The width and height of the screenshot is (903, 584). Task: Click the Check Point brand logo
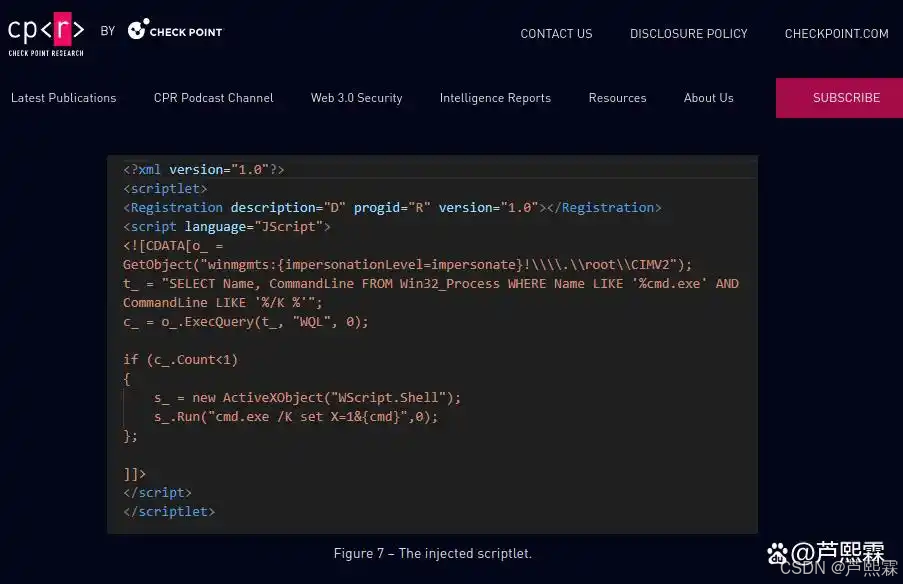[175, 30]
